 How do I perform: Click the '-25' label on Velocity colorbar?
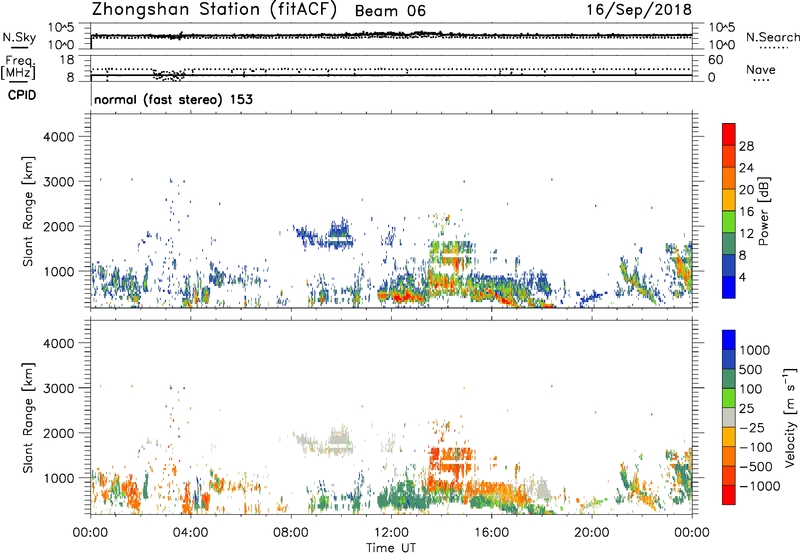tap(751, 427)
